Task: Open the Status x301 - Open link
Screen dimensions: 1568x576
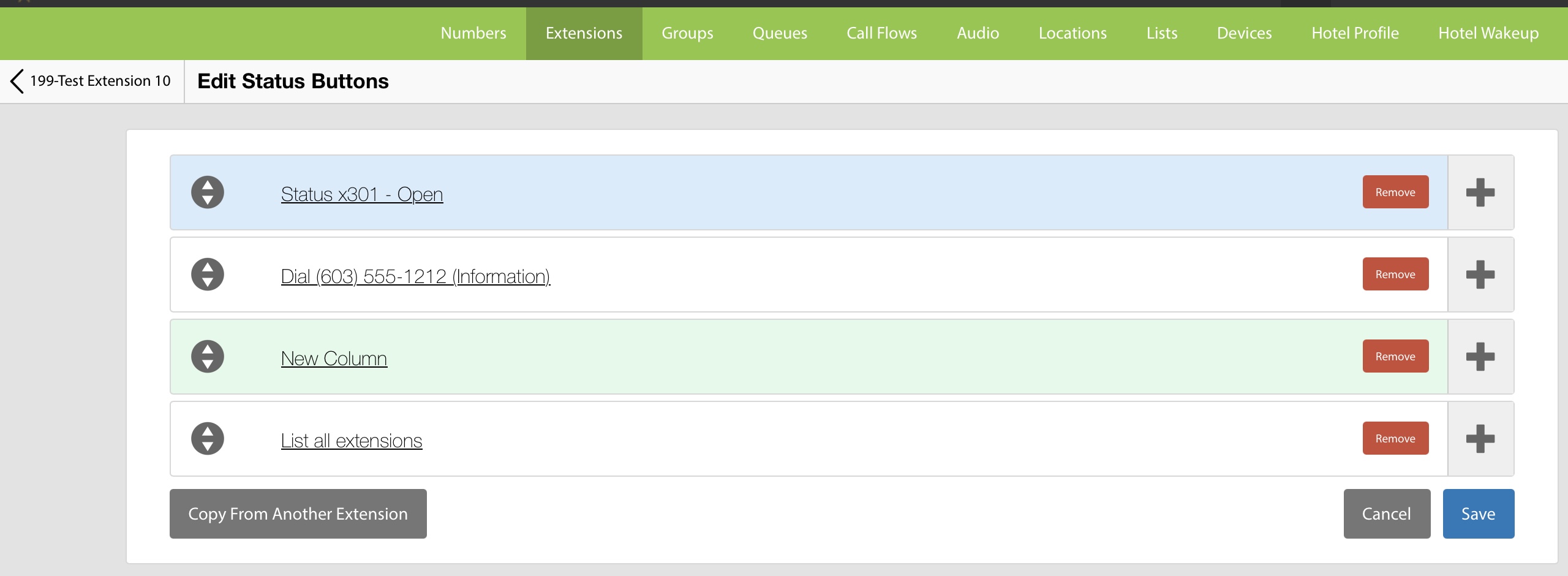Action: click(361, 194)
